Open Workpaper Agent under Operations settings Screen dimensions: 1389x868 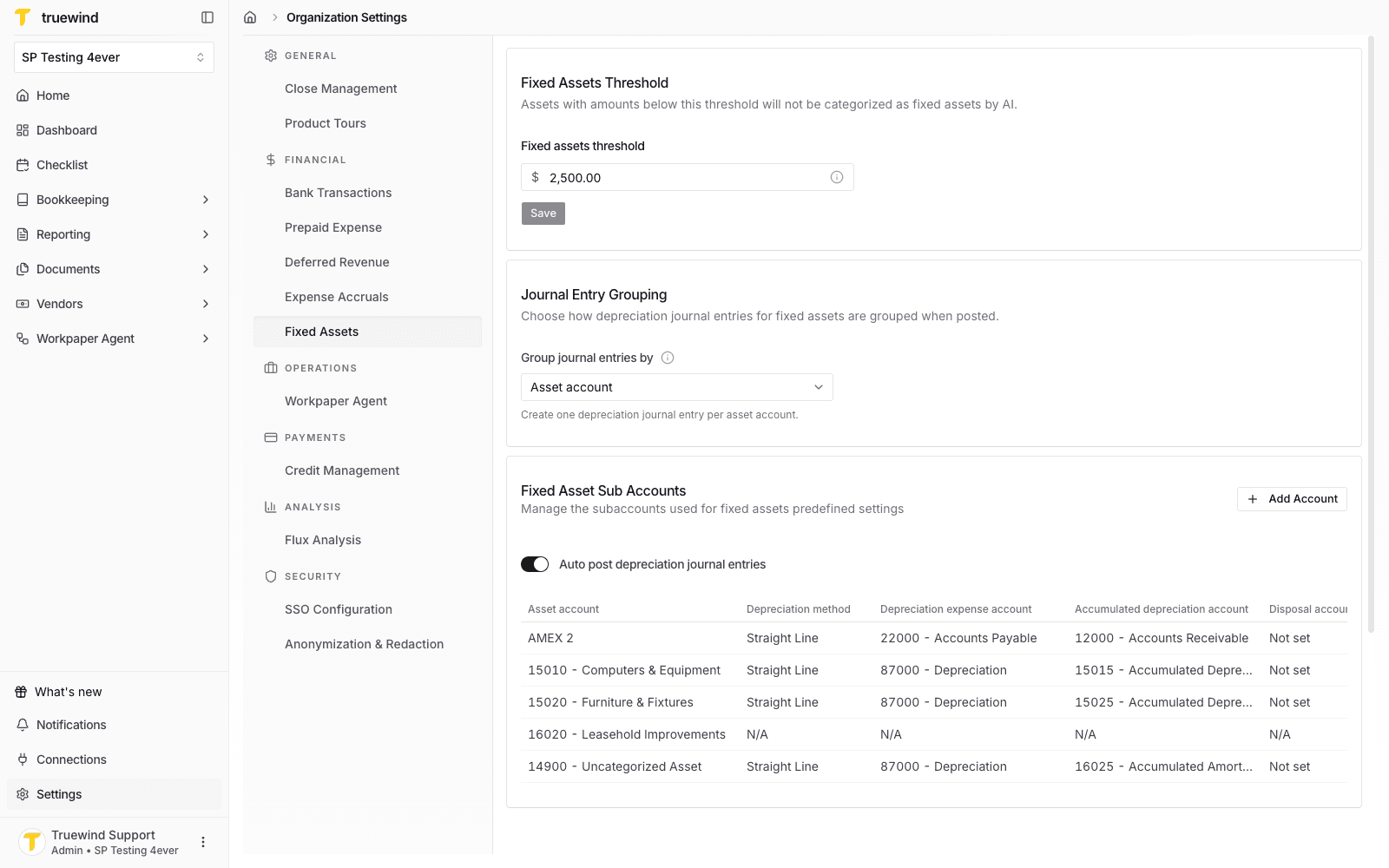point(367,401)
